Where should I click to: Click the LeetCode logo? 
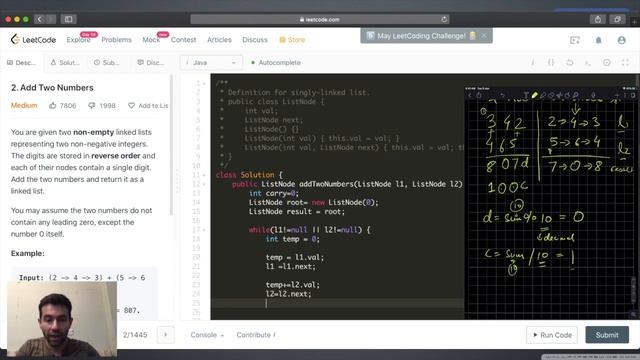pyautogui.click(x=33, y=40)
